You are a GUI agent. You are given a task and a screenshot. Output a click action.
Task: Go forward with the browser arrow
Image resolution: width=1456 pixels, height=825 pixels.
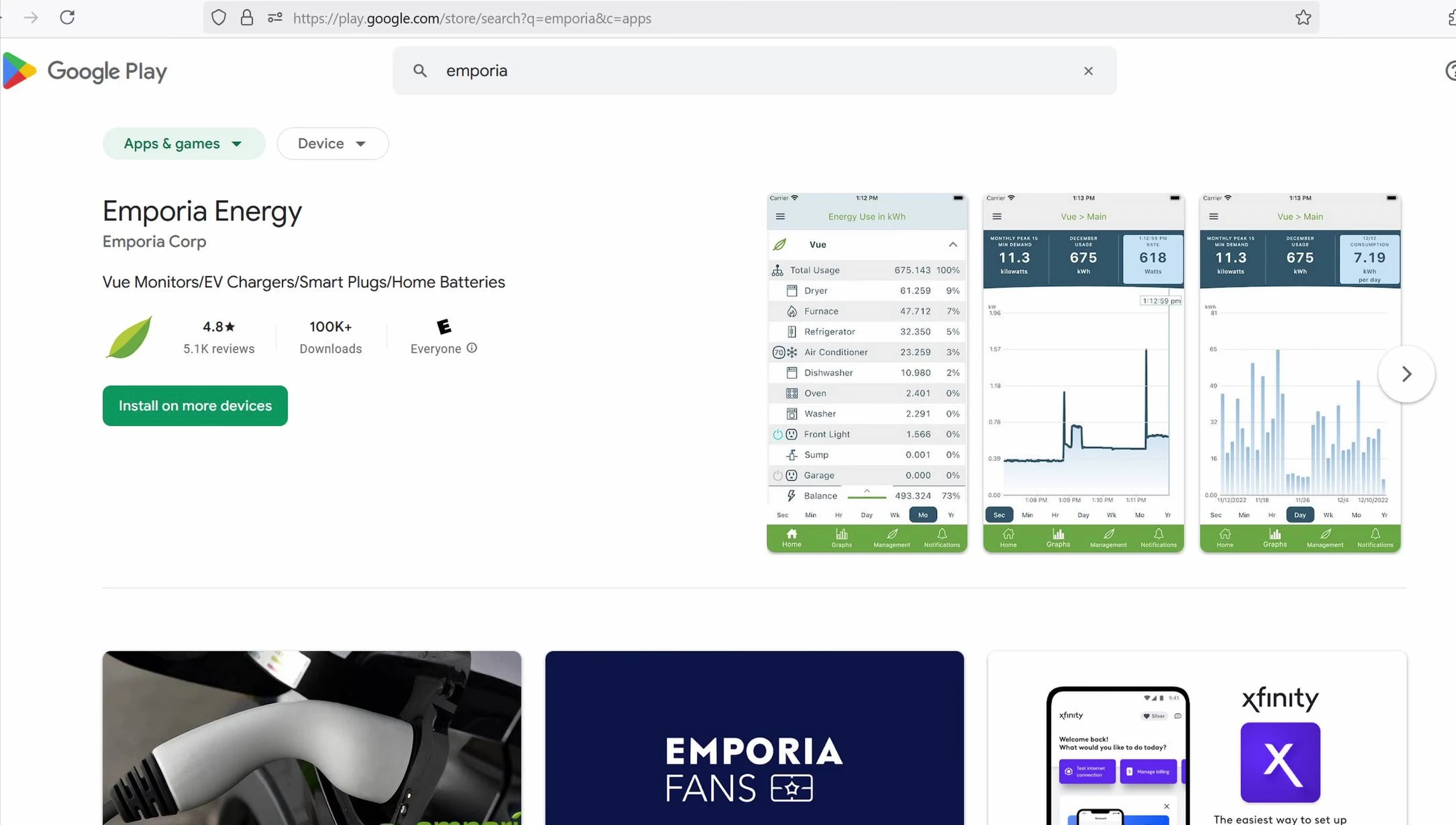point(31,18)
